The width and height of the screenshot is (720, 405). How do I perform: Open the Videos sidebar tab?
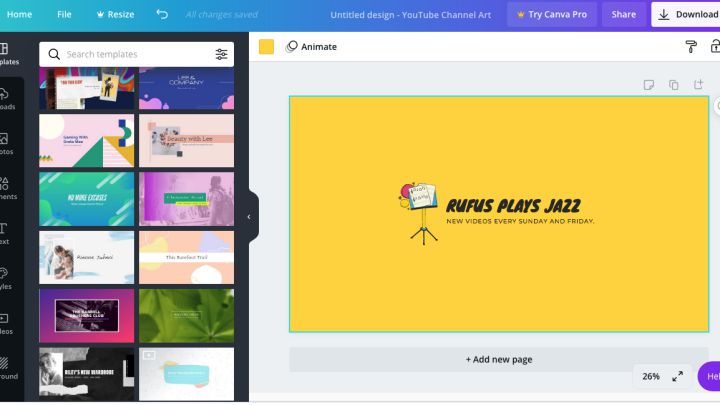6,324
